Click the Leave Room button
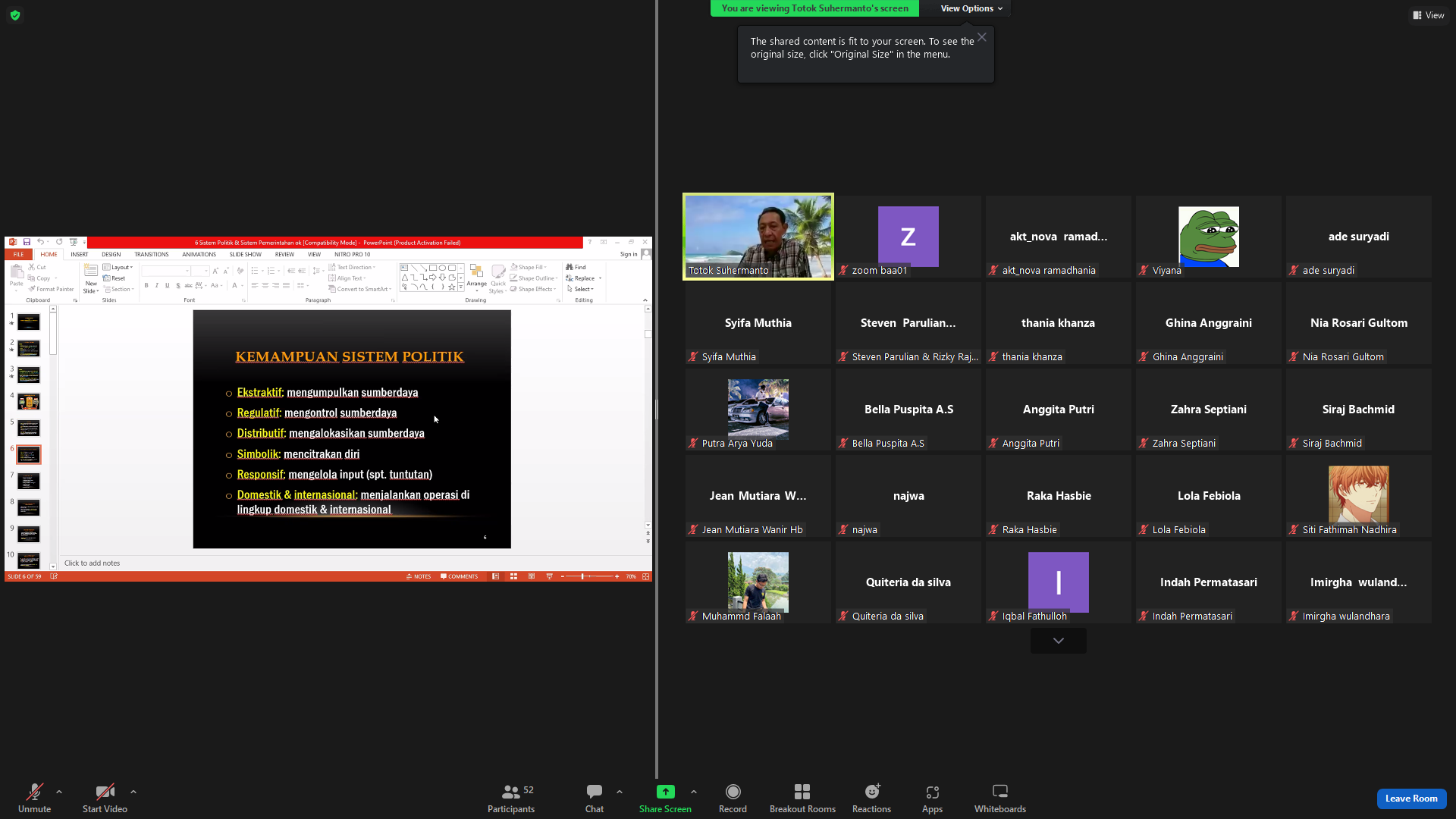The width and height of the screenshot is (1456, 819). (1411, 799)
